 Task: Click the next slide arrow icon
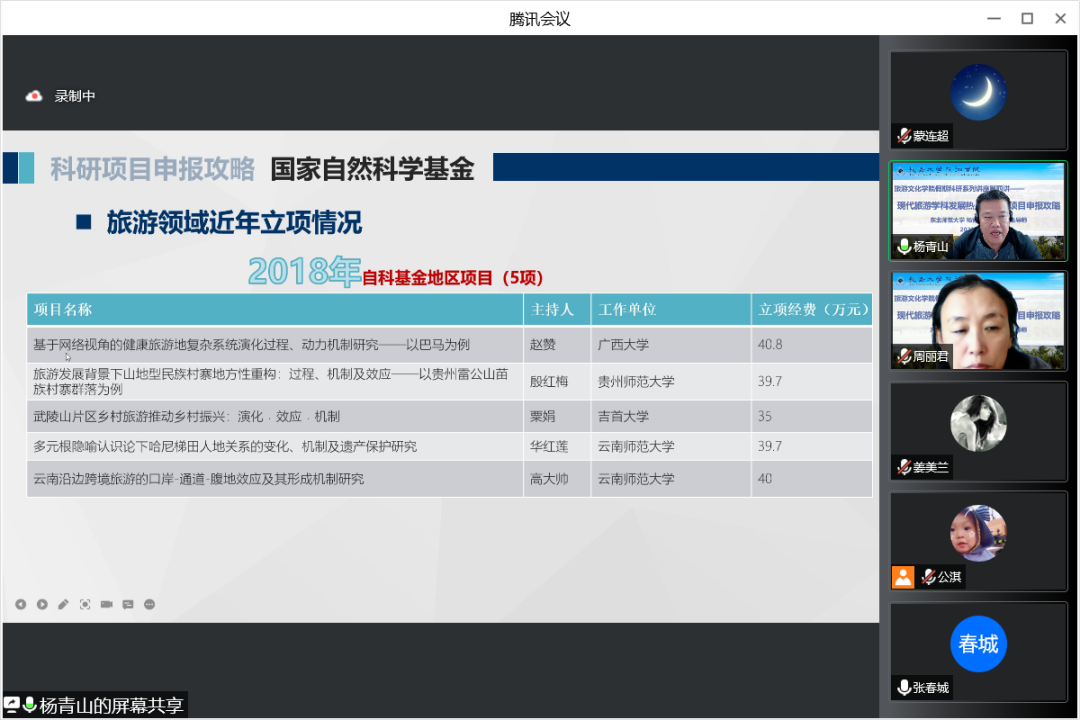pos(42,604)
